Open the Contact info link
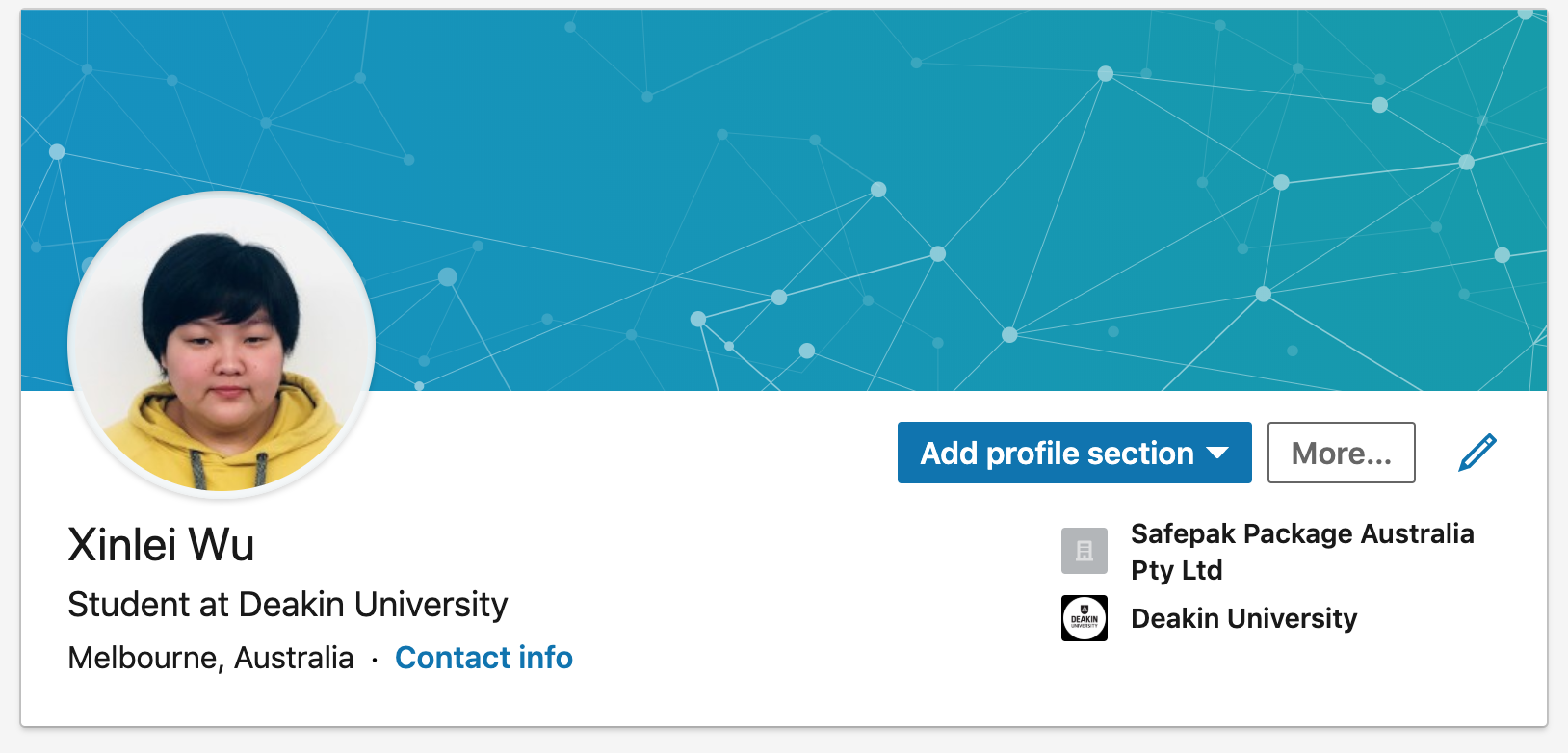Screen dimensions: 1568x753 (x=483, y=658)
